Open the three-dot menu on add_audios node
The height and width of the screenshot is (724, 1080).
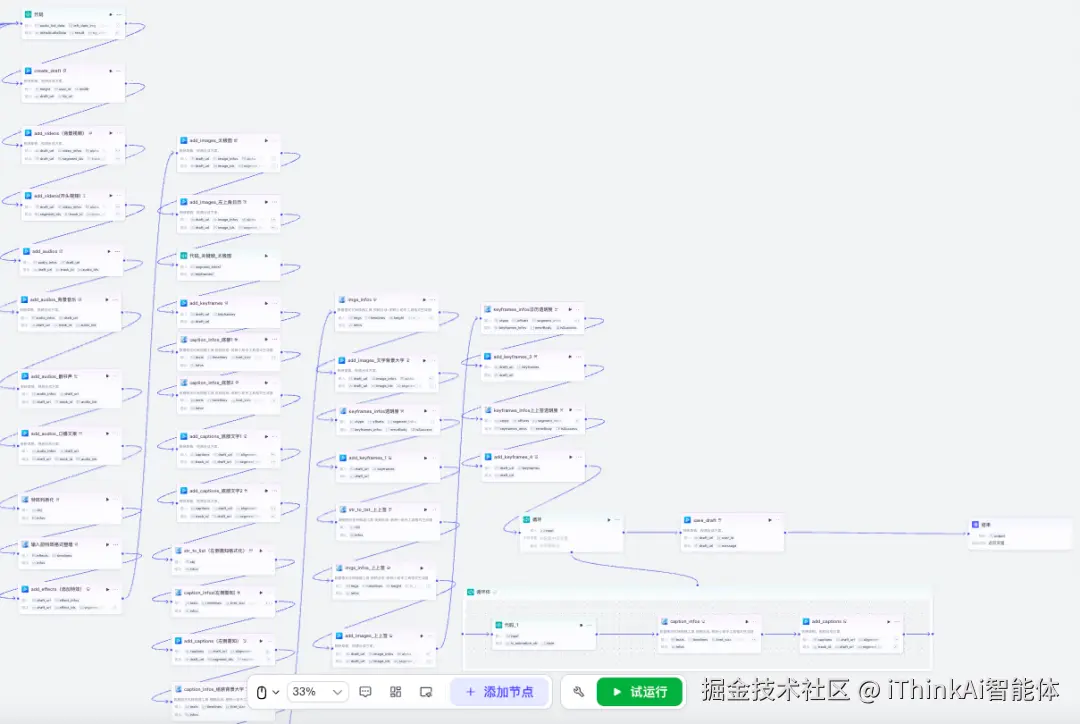pyautogui.click(x=117, y=251)
